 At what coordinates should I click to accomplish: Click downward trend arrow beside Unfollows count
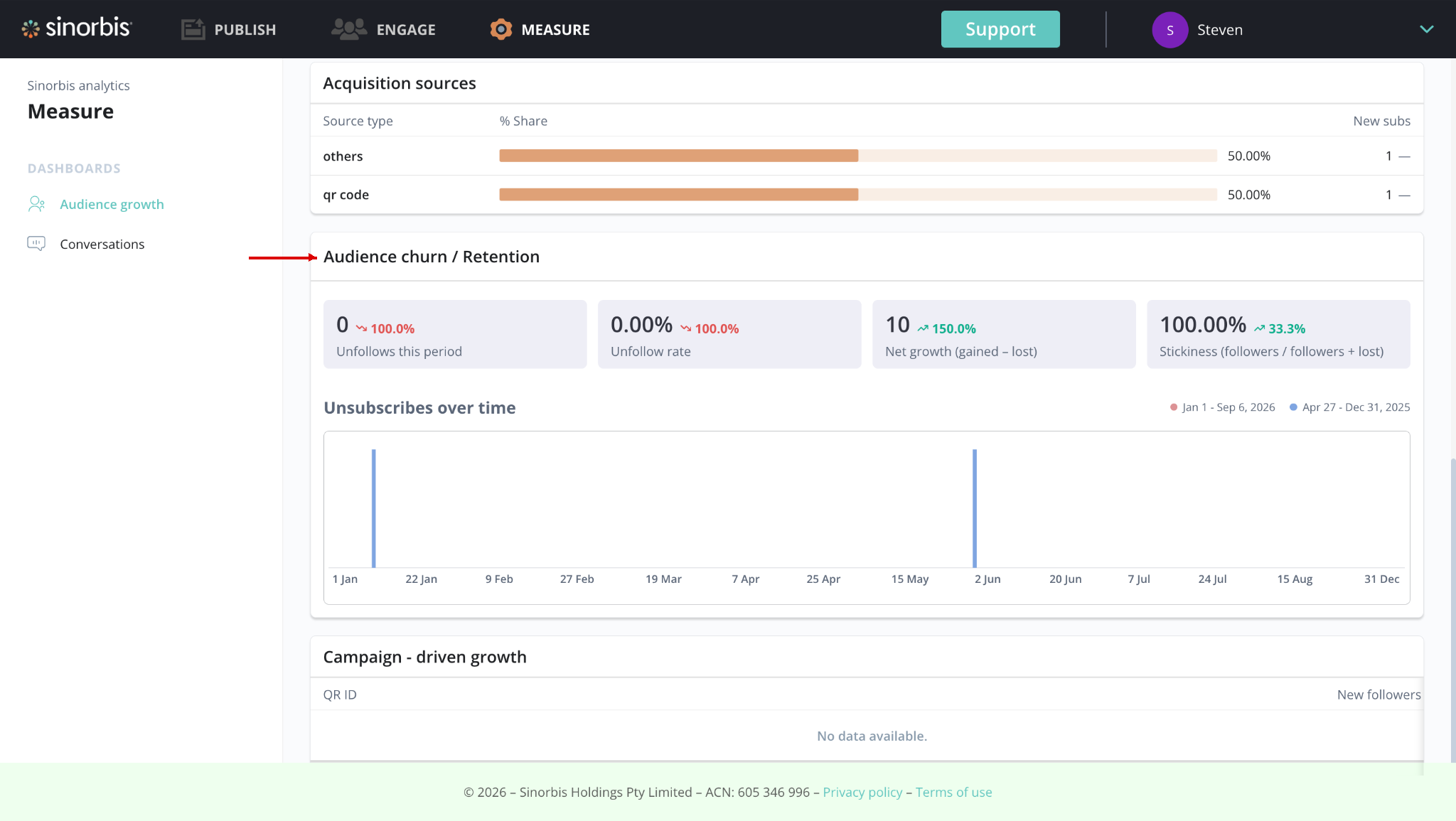[x=362, y=328]
